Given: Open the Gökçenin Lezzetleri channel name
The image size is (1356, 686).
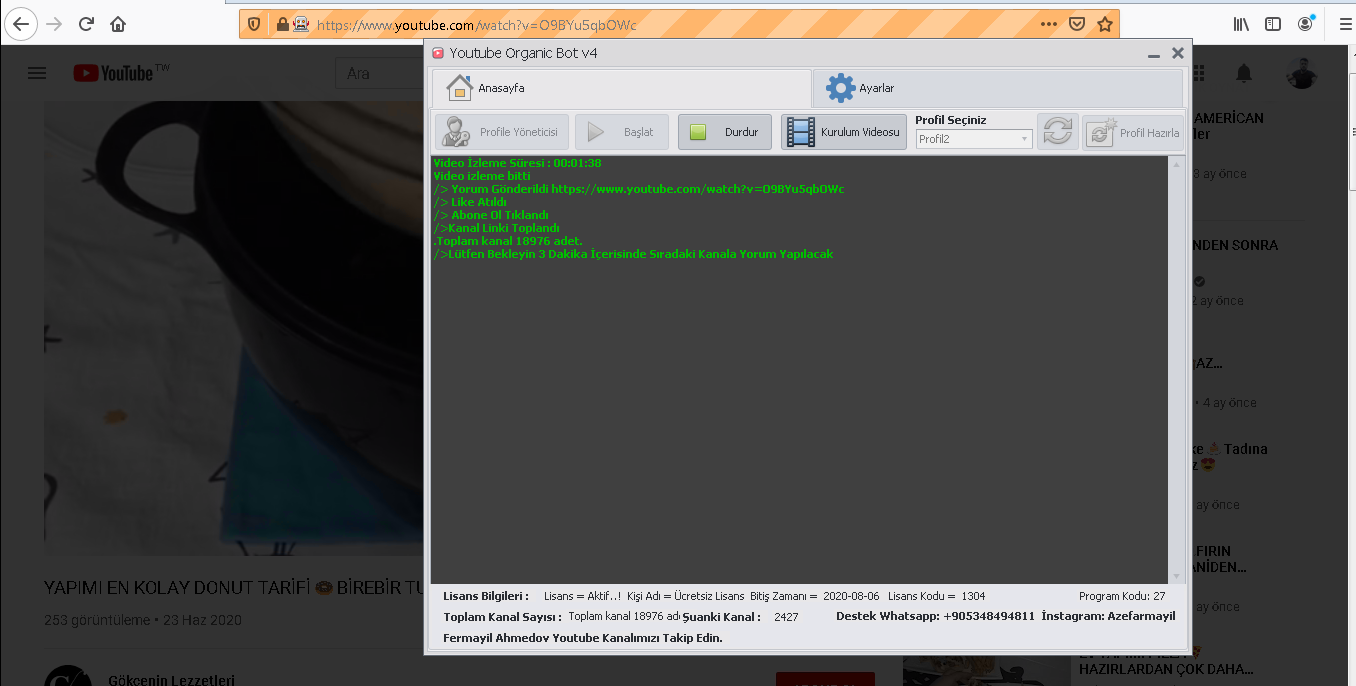Looking at the screenshot, I should 171,680.
